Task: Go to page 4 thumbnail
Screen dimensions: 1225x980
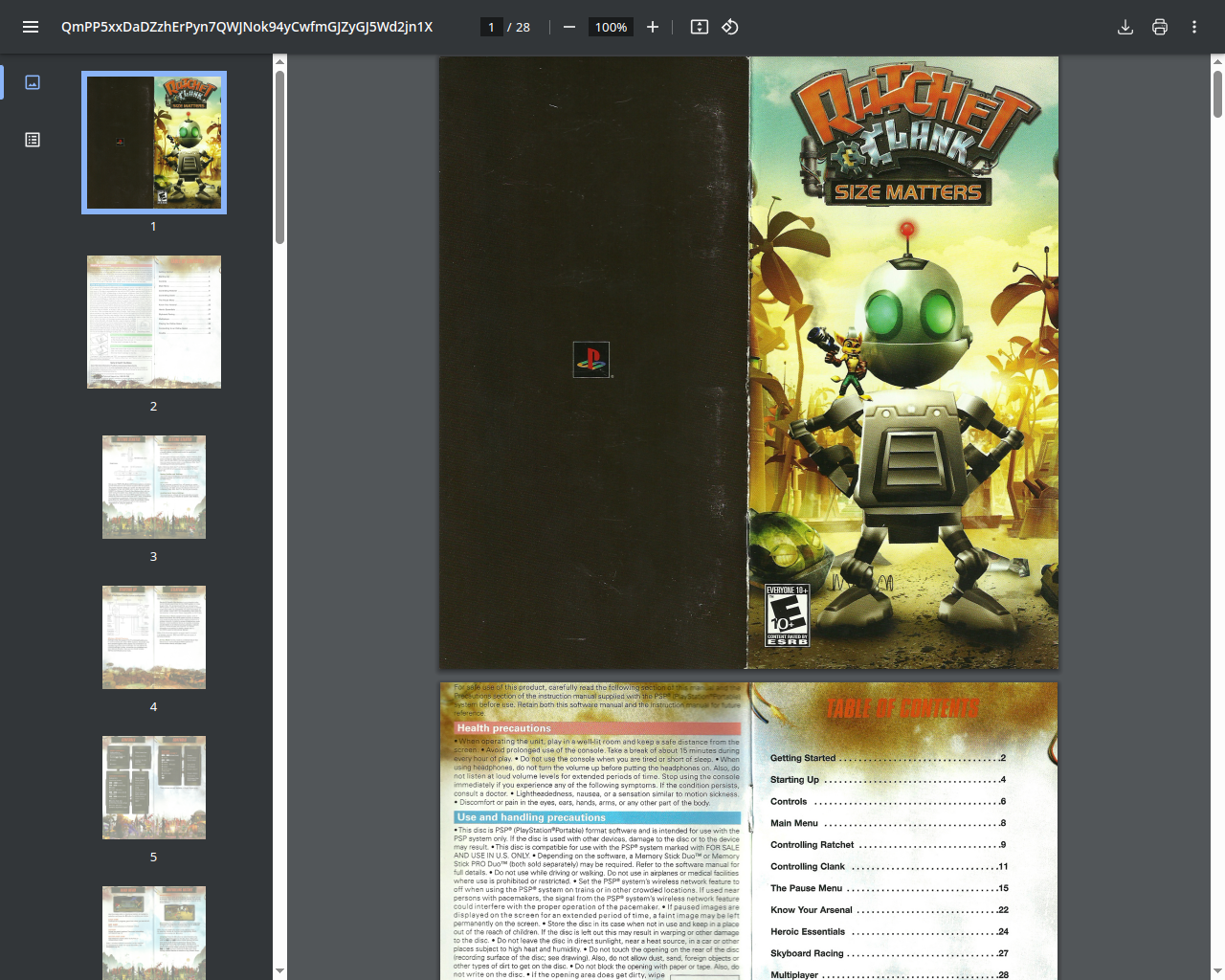Action: click(154, 637)
